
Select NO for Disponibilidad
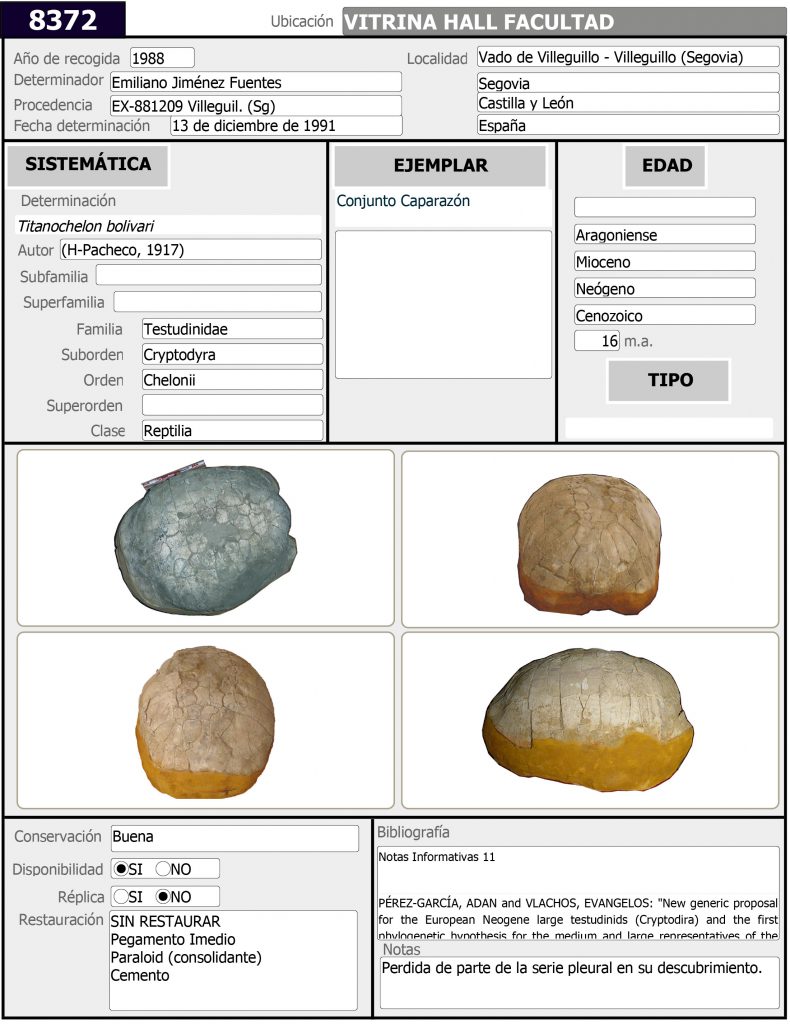[x=163, y=869]
